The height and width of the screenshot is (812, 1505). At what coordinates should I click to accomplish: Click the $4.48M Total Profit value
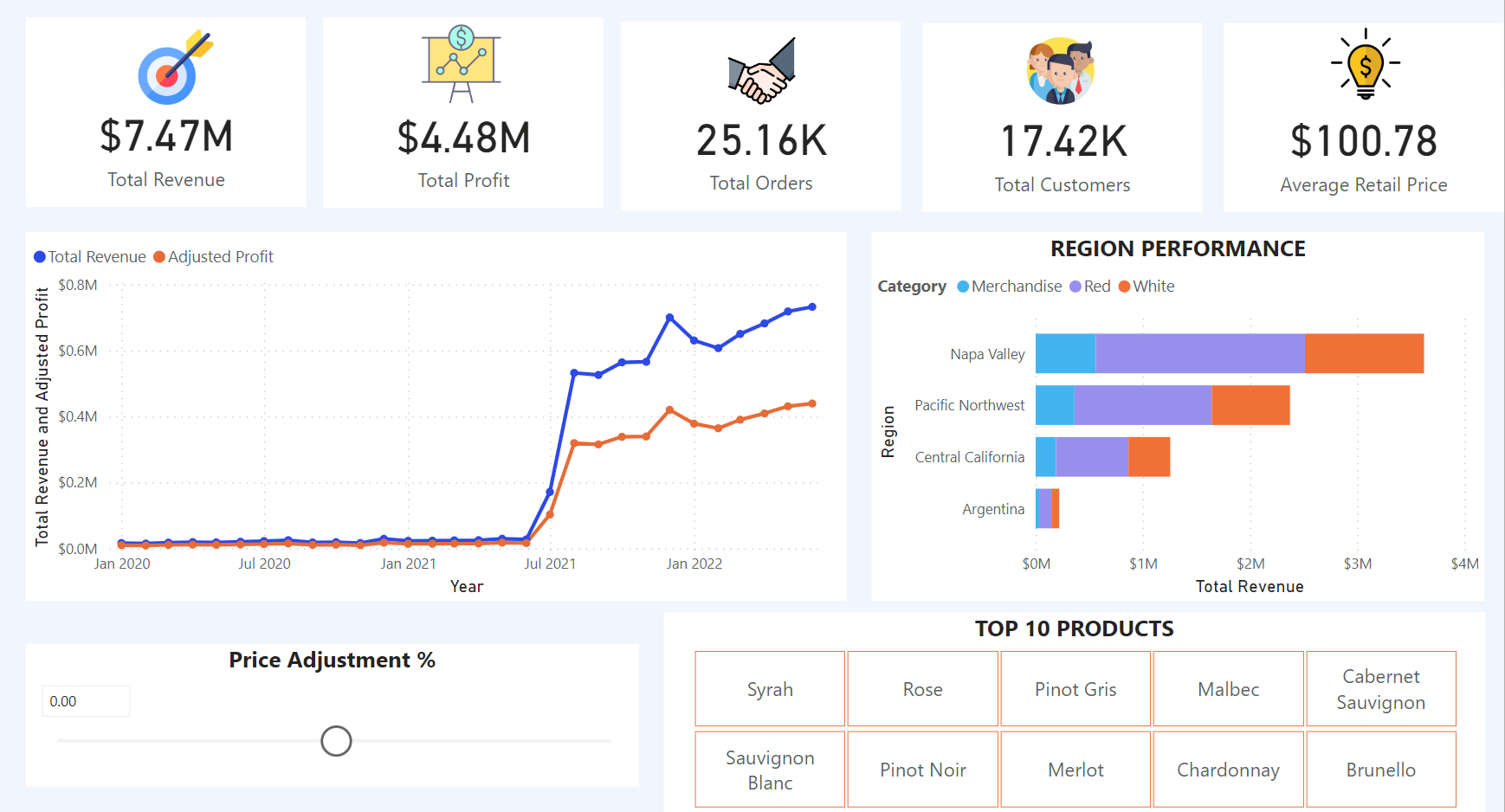pyautogui.click(x=463, y=138)
